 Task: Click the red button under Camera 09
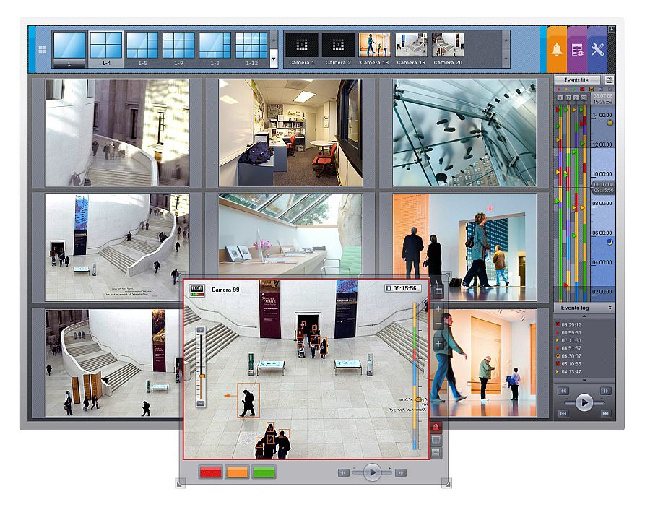point(210,472)
